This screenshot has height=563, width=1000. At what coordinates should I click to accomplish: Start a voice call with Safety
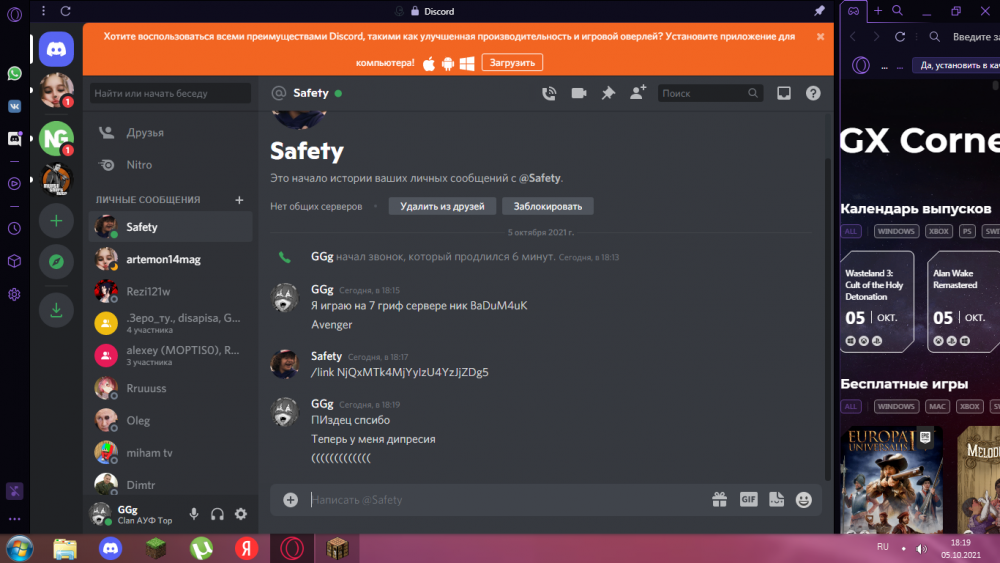(549, 93)
